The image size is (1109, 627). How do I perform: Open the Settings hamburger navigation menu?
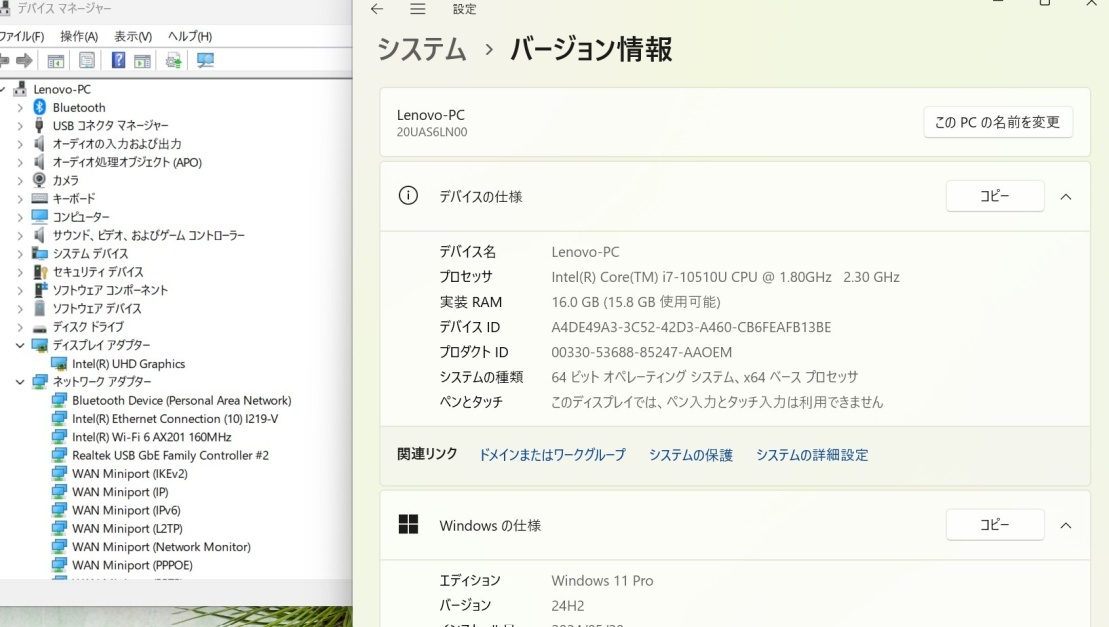pos(418,9)
